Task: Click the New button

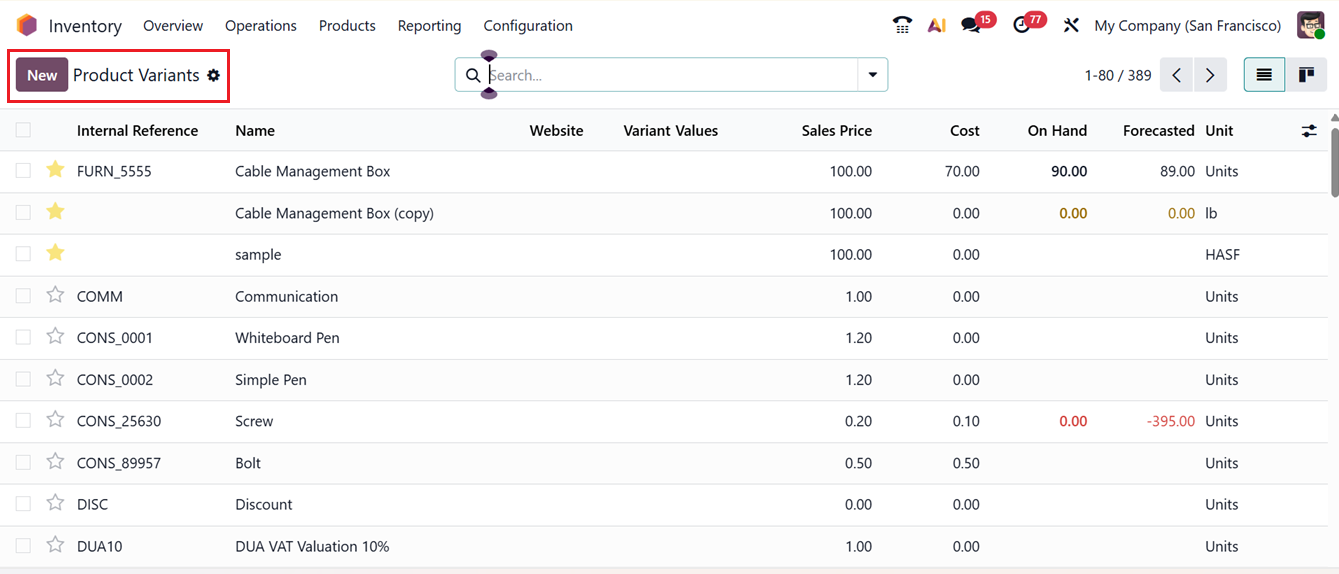Action: pyautogui.click(x=42, y=75)
